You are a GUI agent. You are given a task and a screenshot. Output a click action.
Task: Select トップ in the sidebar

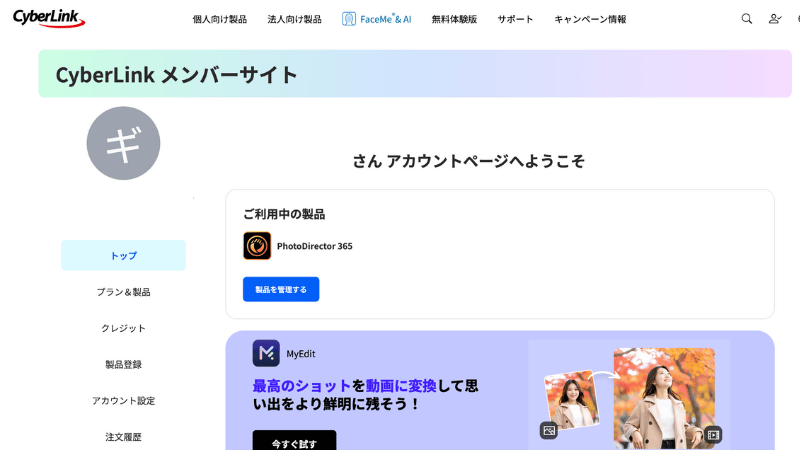click(123, 255)
